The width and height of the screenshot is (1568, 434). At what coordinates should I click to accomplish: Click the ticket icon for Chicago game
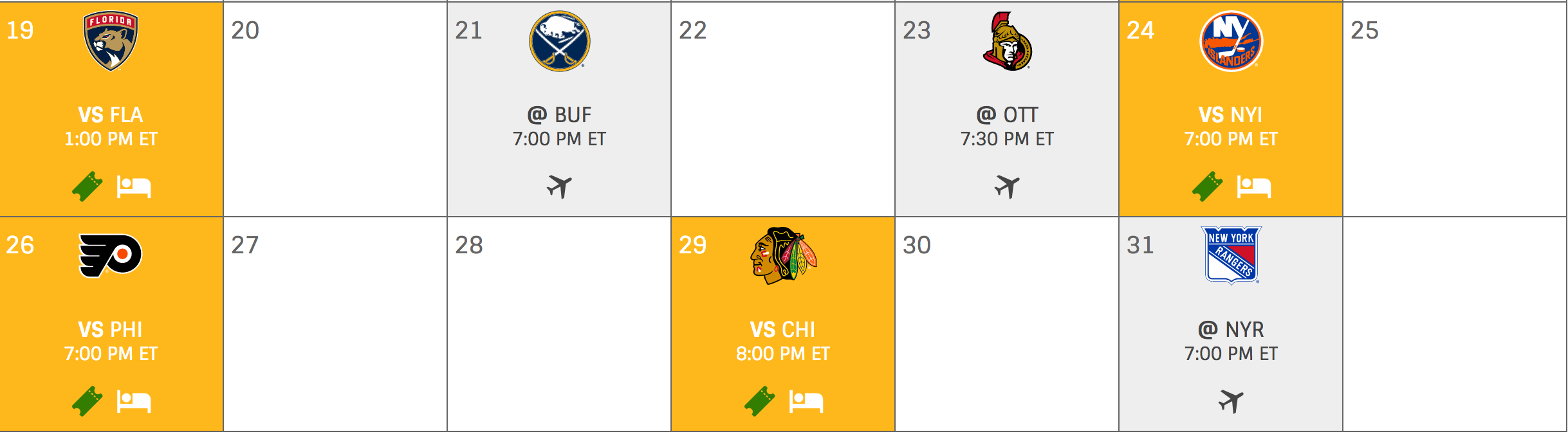tap(760, 401)
